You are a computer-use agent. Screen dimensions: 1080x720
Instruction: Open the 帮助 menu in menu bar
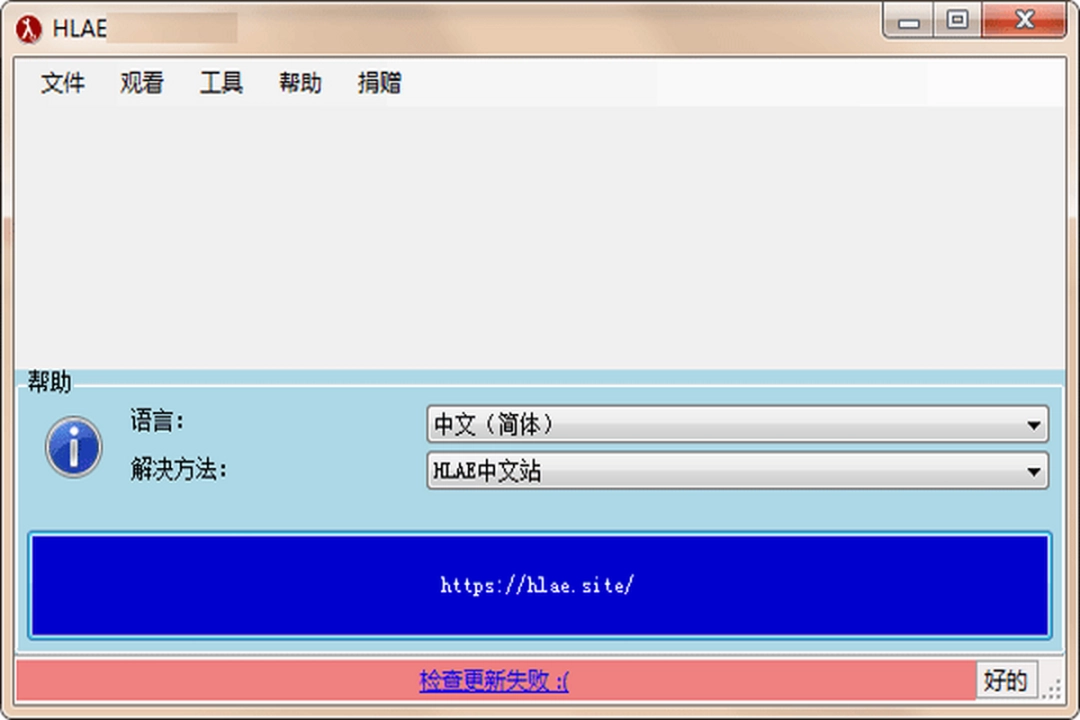[300, 83]
